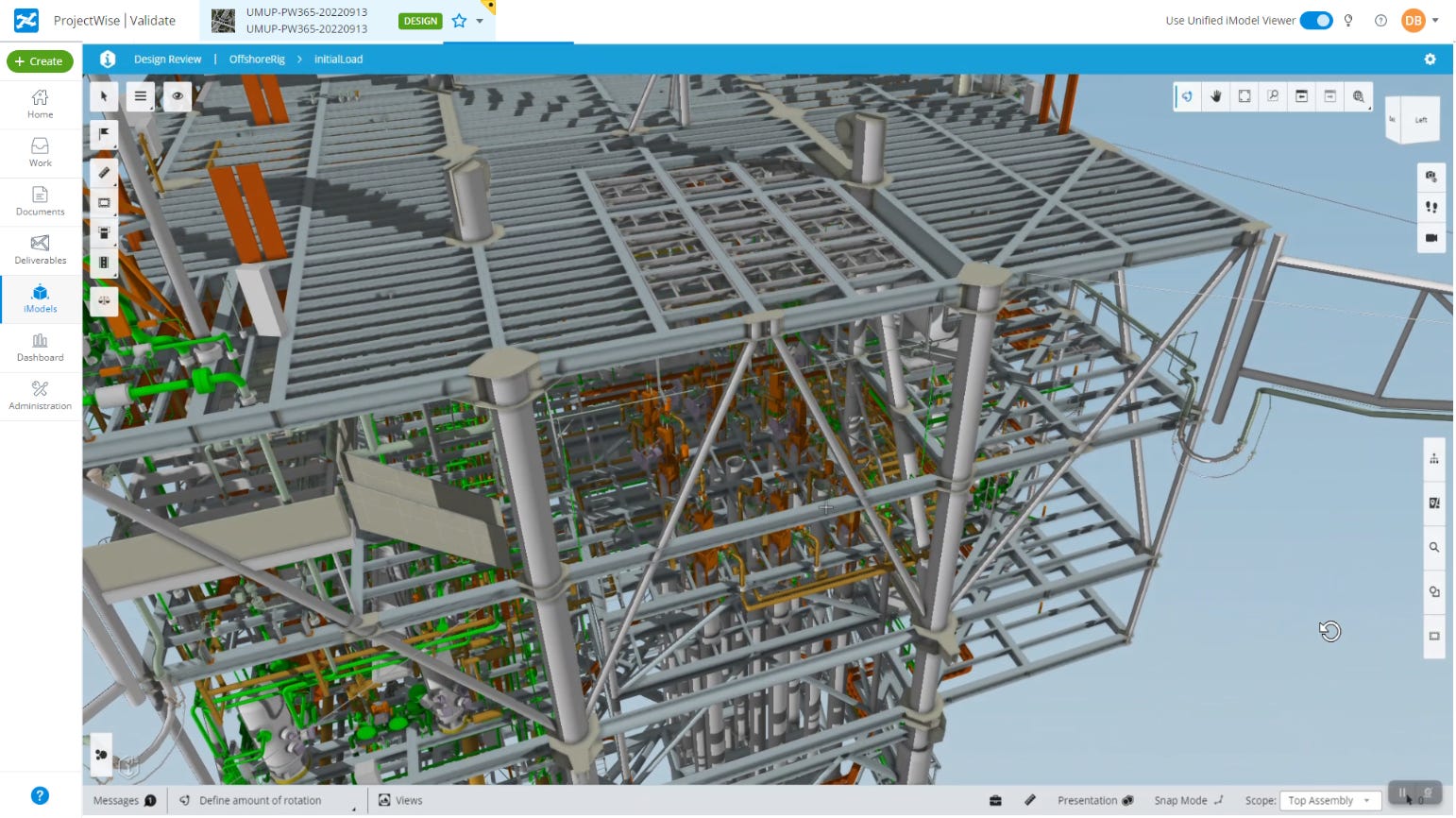
Task: Open Documents in the sidebar
Action: [x=41, y=201]
